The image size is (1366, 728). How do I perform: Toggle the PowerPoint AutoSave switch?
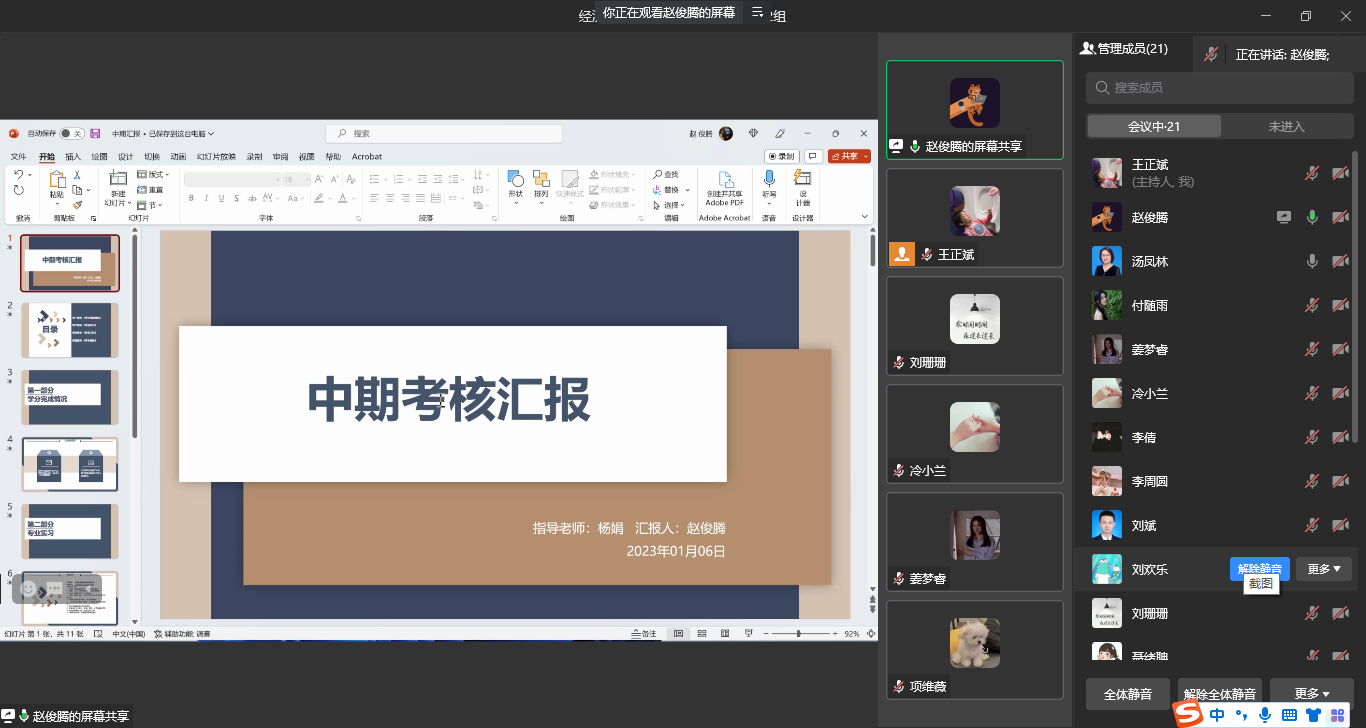click(x=71, y=133)
